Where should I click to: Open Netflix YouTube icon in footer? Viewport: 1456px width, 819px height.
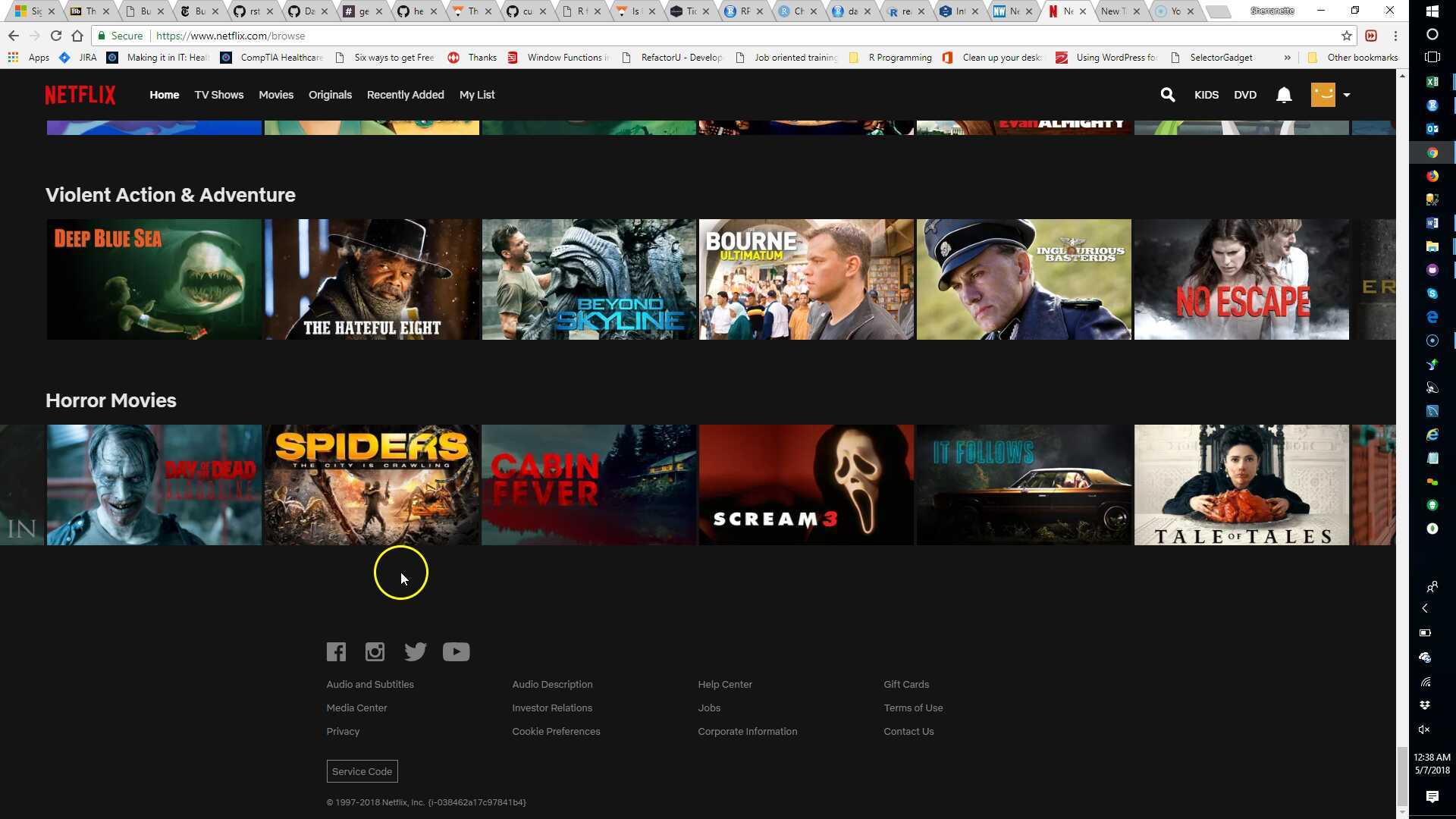(x=456, y=652)
